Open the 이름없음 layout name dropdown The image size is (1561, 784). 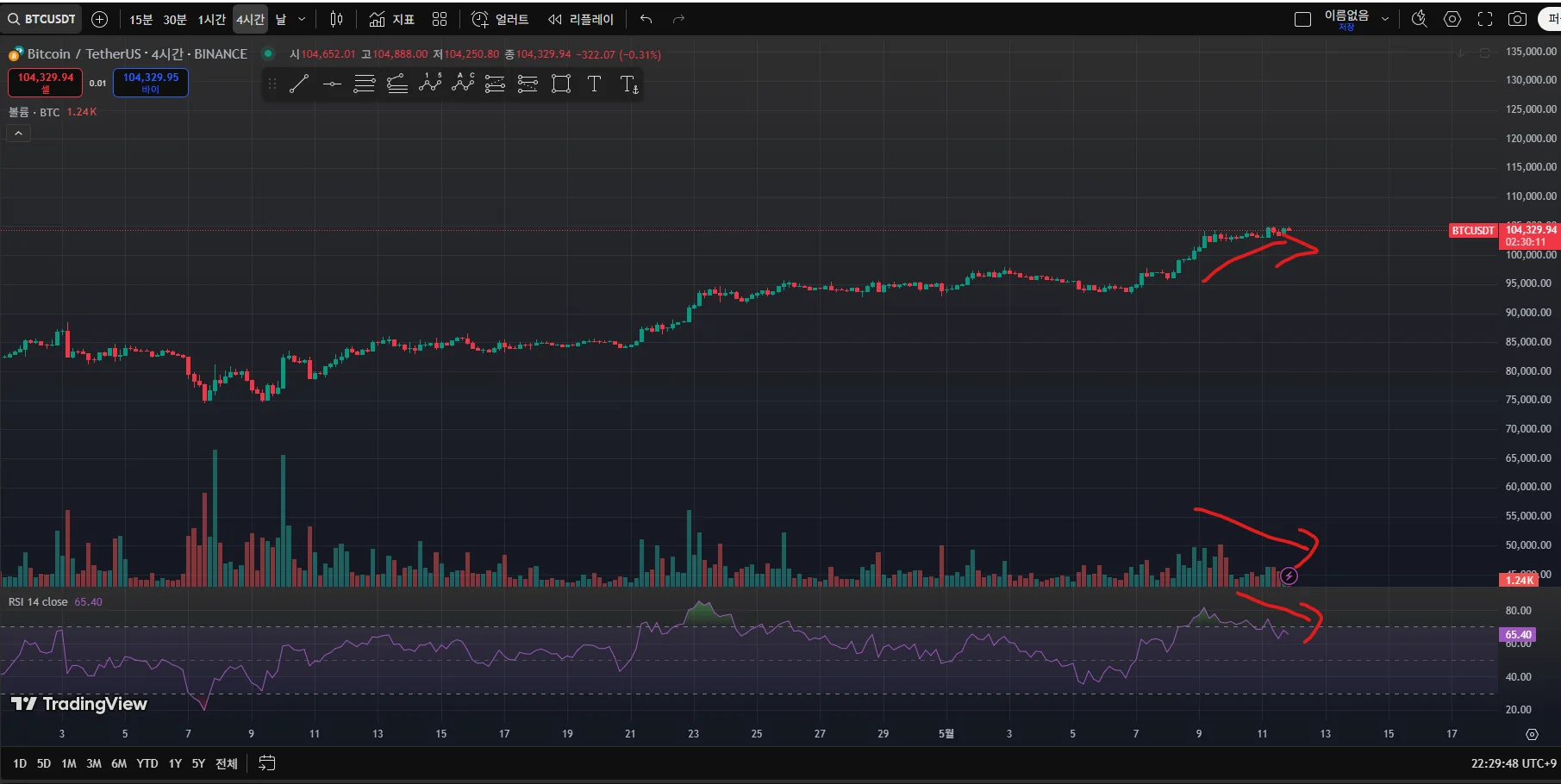(x=1385, y=19)
